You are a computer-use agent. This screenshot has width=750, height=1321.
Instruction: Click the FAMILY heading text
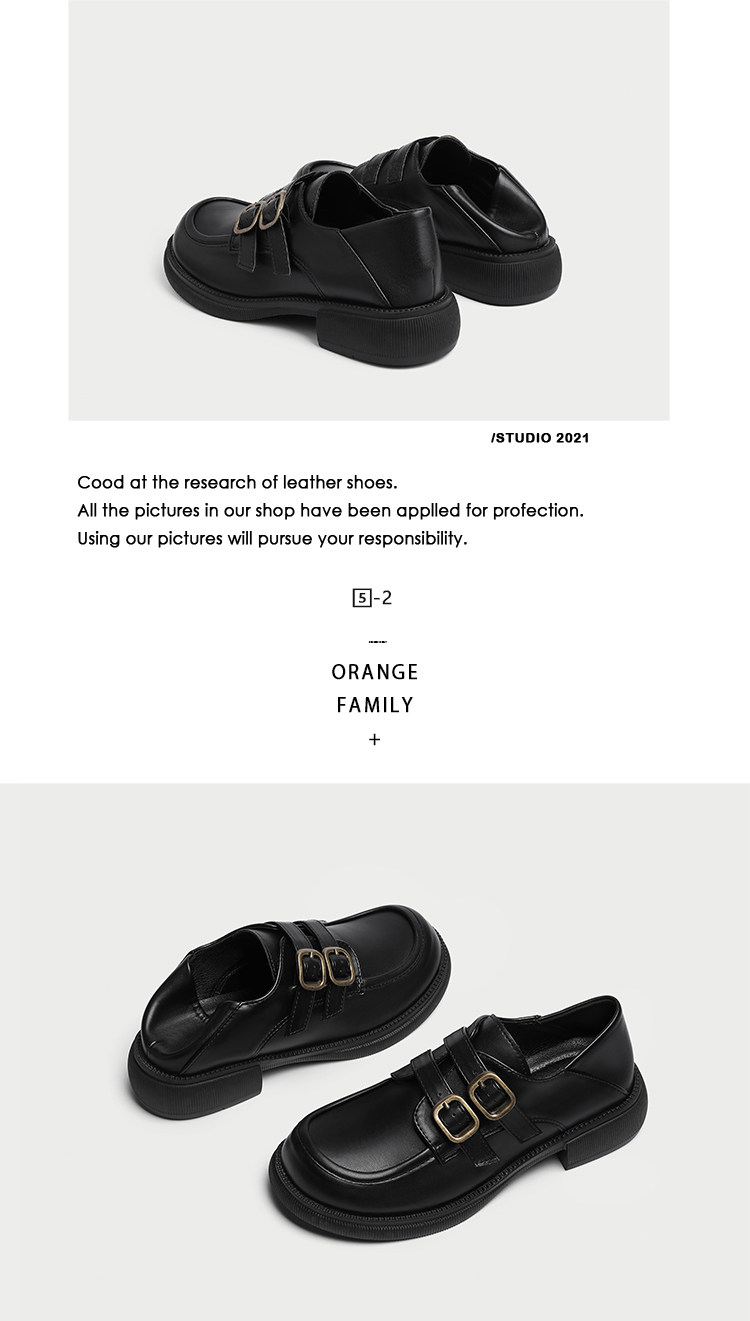click(375, 705)
